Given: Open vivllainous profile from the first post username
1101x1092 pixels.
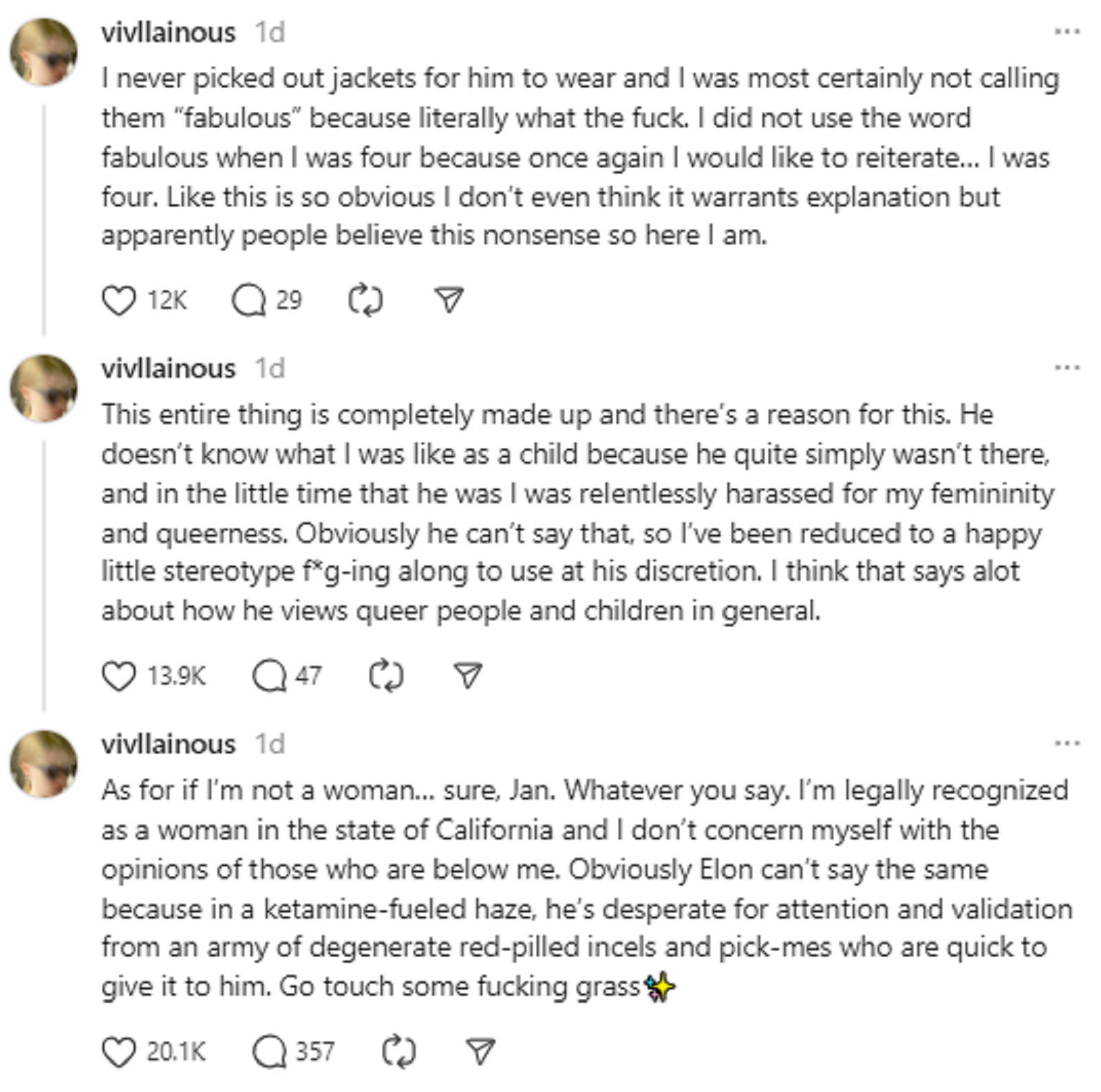Looking at the screenshot, I should click(169, 32).
